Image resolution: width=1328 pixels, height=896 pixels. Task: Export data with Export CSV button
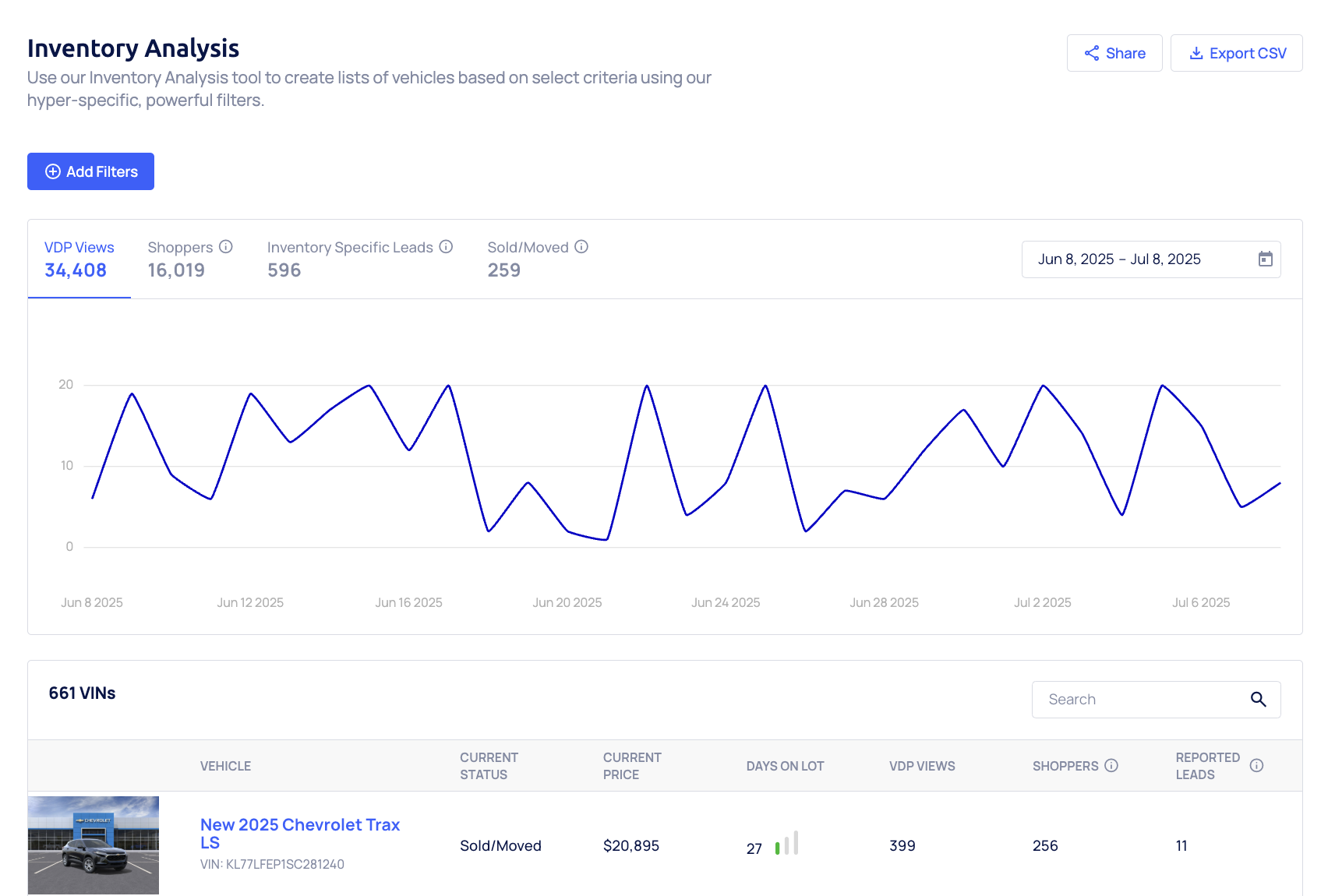coord(1236,53)
